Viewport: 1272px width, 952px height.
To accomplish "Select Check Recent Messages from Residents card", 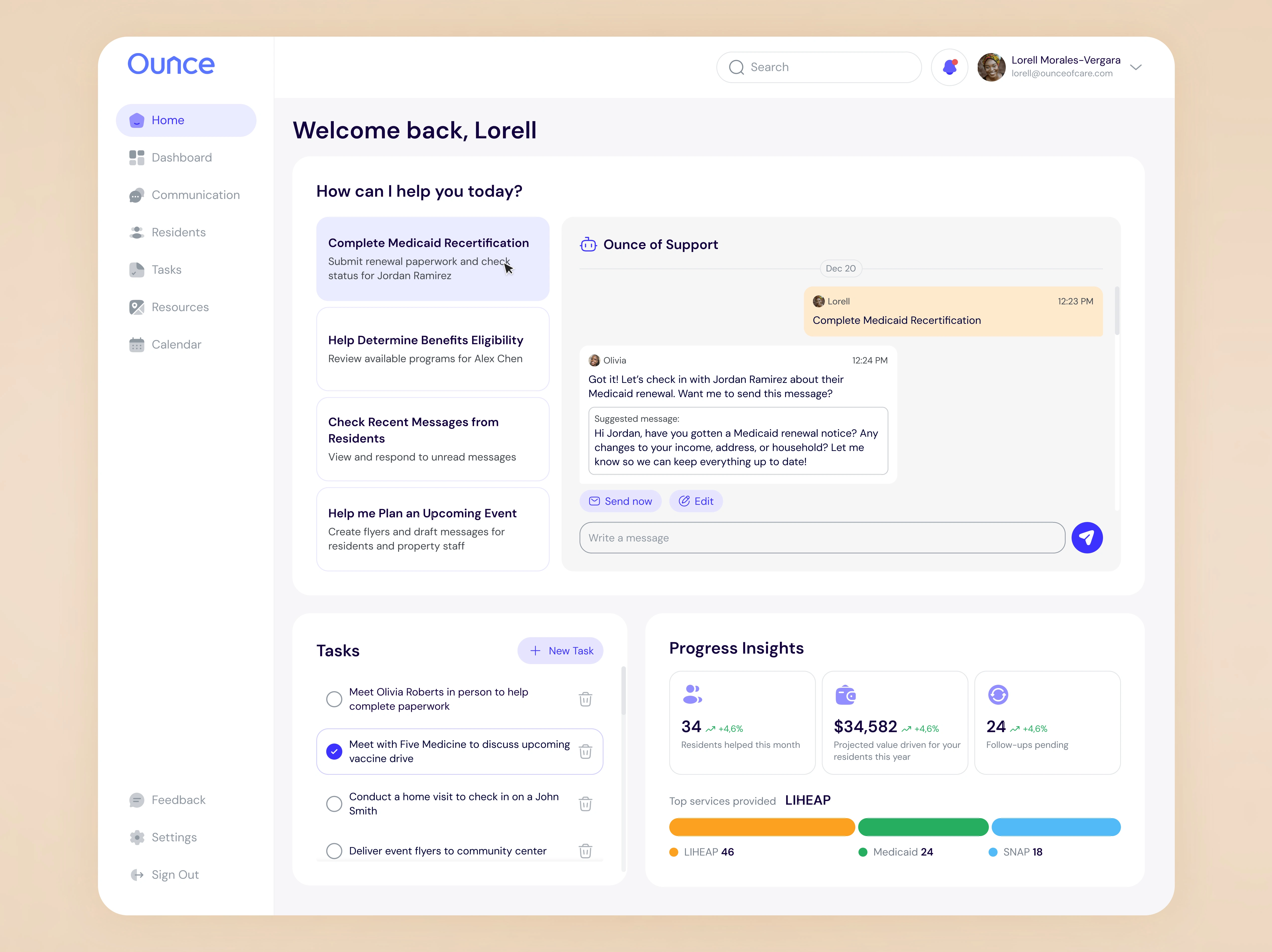I will (433, 439).
